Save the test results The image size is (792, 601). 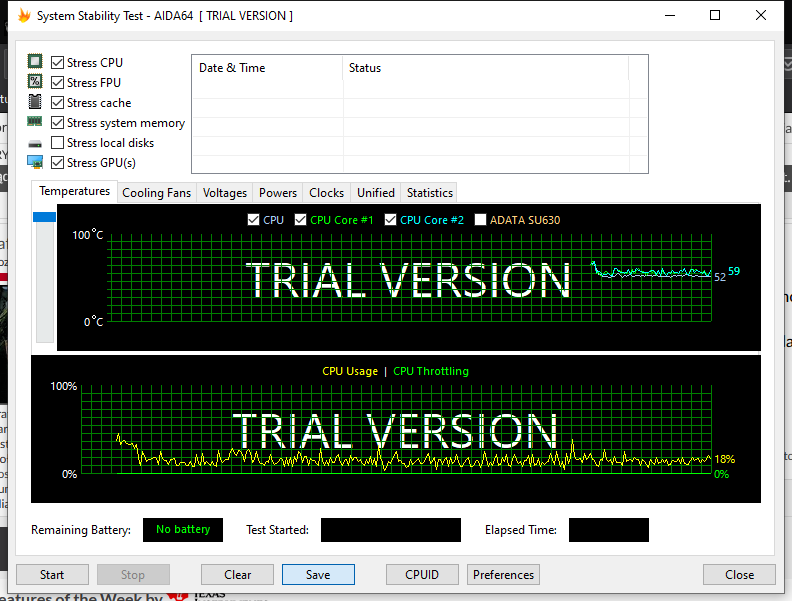[x=318, y=575]
